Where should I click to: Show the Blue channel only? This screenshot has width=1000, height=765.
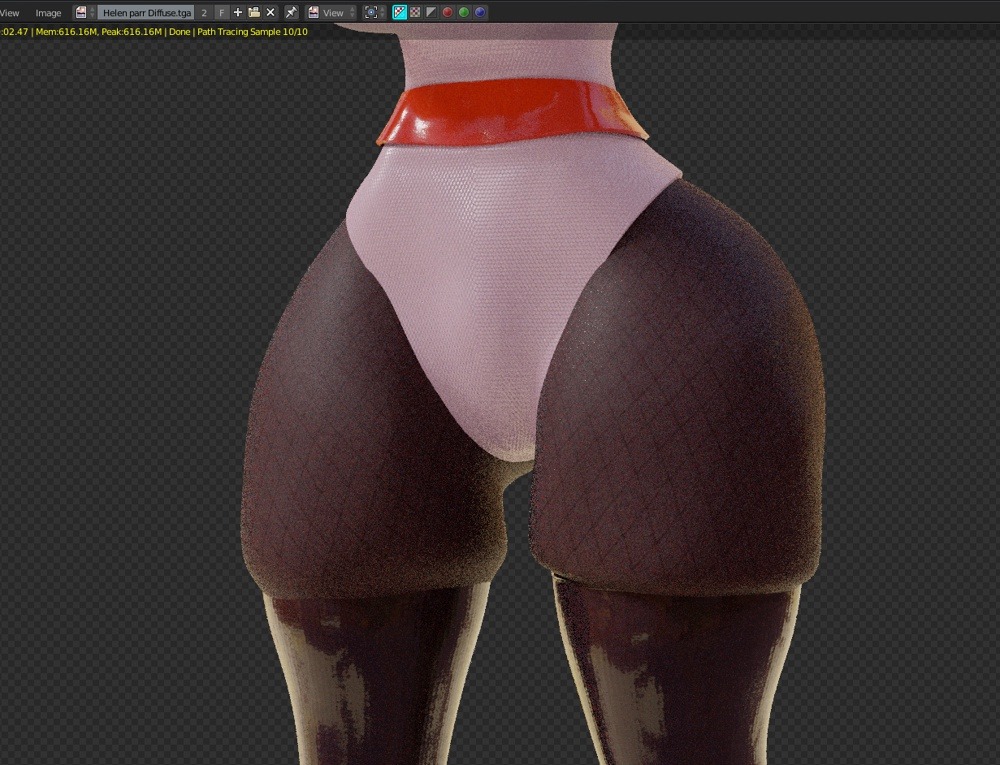[480, 12]
